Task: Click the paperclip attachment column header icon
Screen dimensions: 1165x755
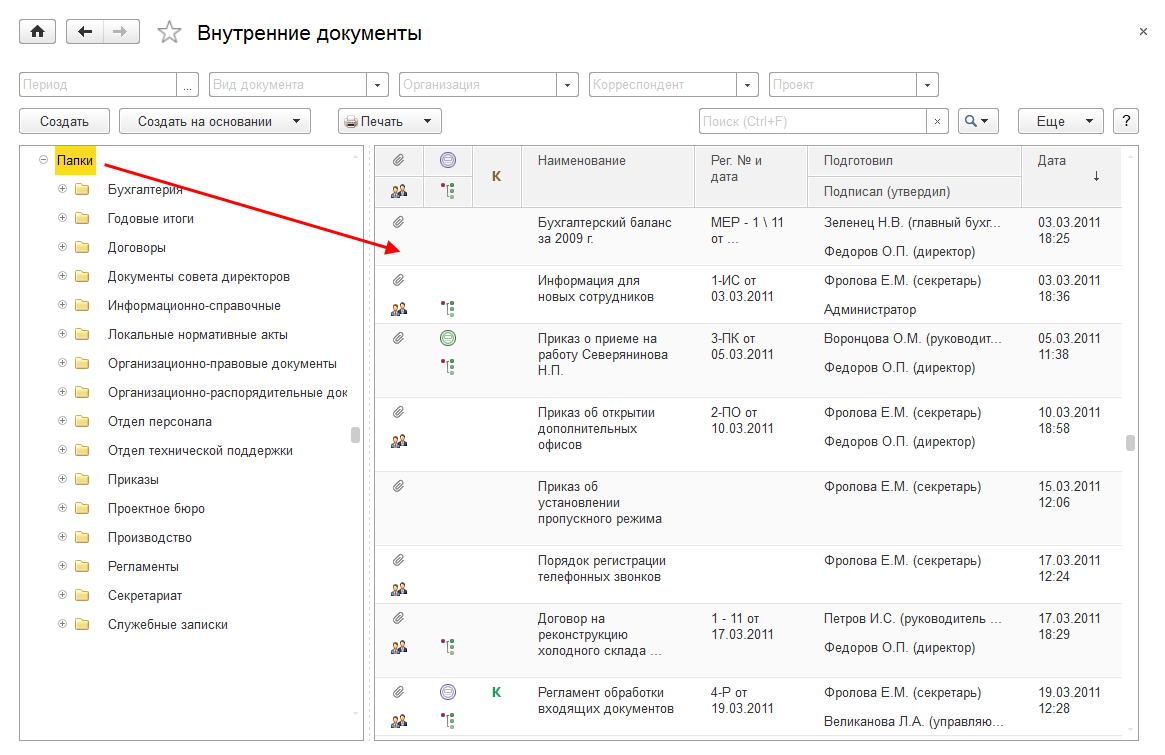Action: (x=398, y=160)
